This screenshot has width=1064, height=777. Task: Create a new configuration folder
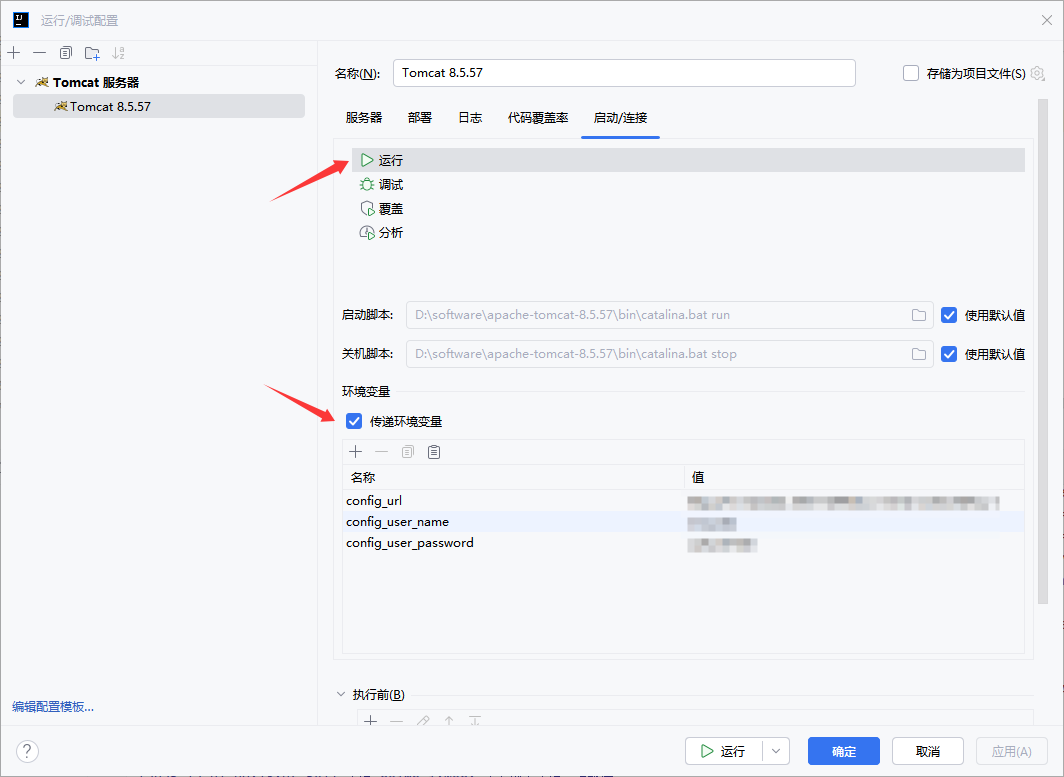point(92,53)
